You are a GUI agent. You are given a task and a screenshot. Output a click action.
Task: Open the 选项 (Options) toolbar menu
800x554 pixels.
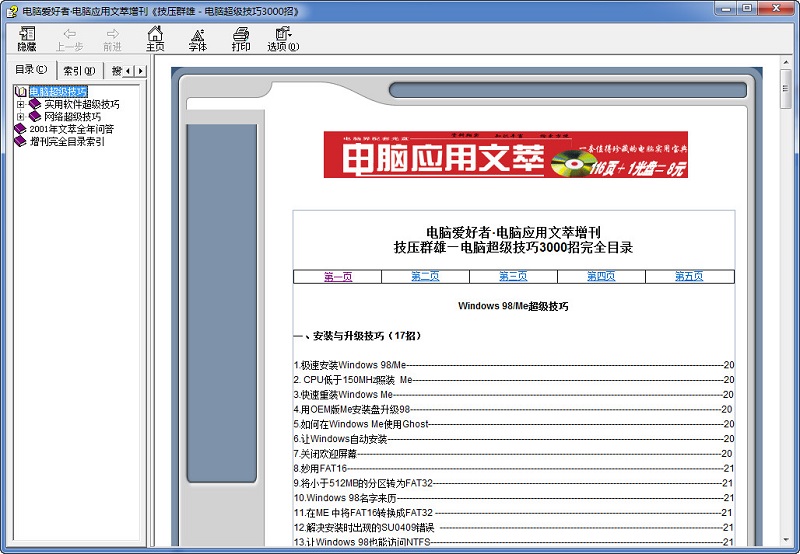coord(283,39)
